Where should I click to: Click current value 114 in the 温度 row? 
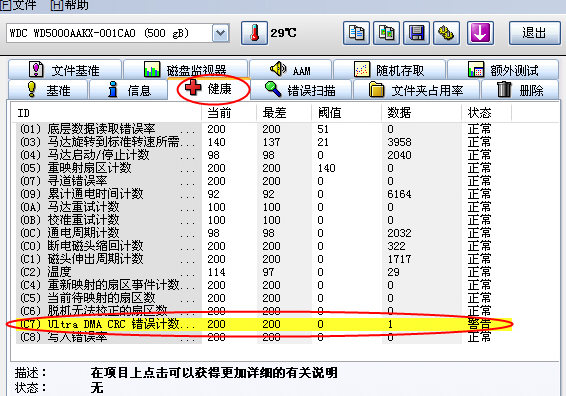point(217,272)
